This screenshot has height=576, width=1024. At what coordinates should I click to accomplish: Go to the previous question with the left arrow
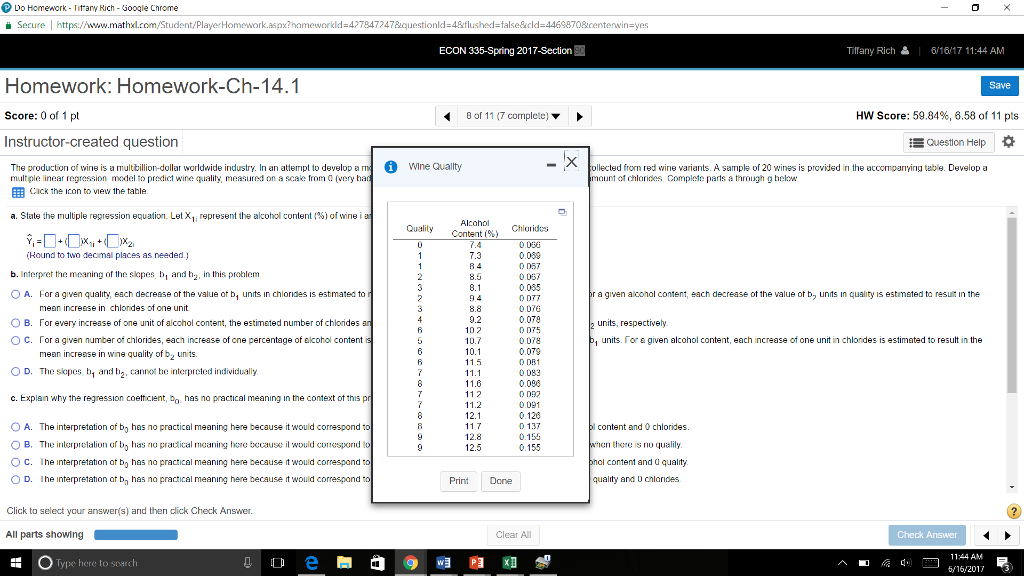point(446,115)
